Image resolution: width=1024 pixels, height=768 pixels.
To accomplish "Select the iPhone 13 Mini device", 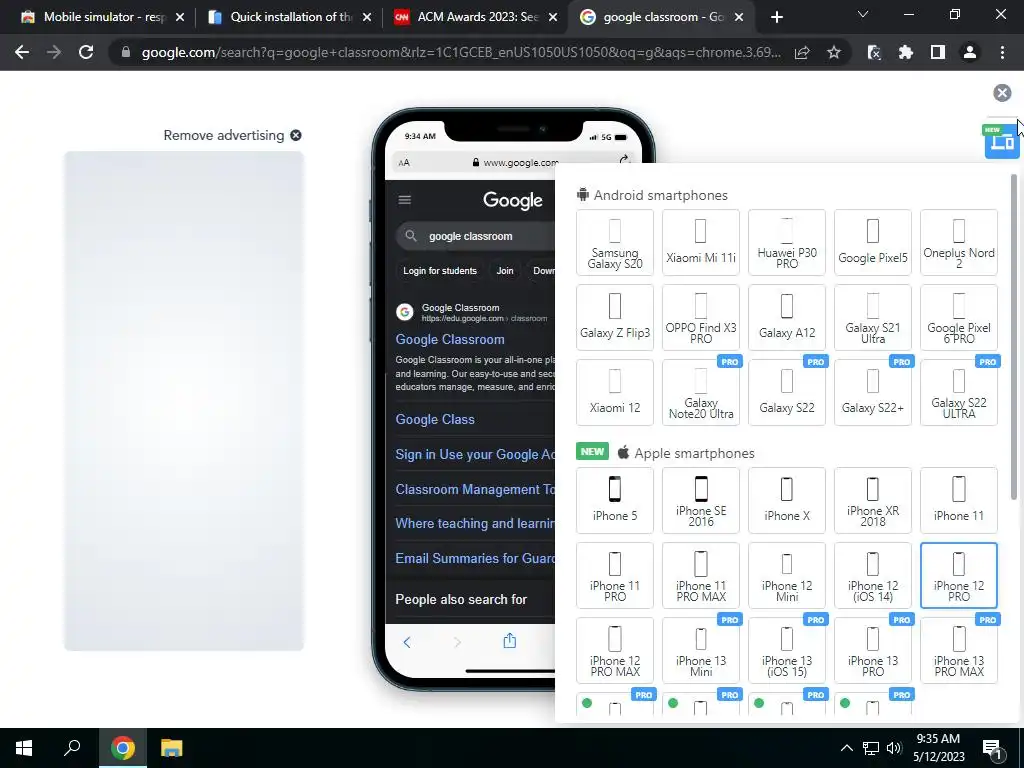I will pyautogui.click(x=701, y=651).
